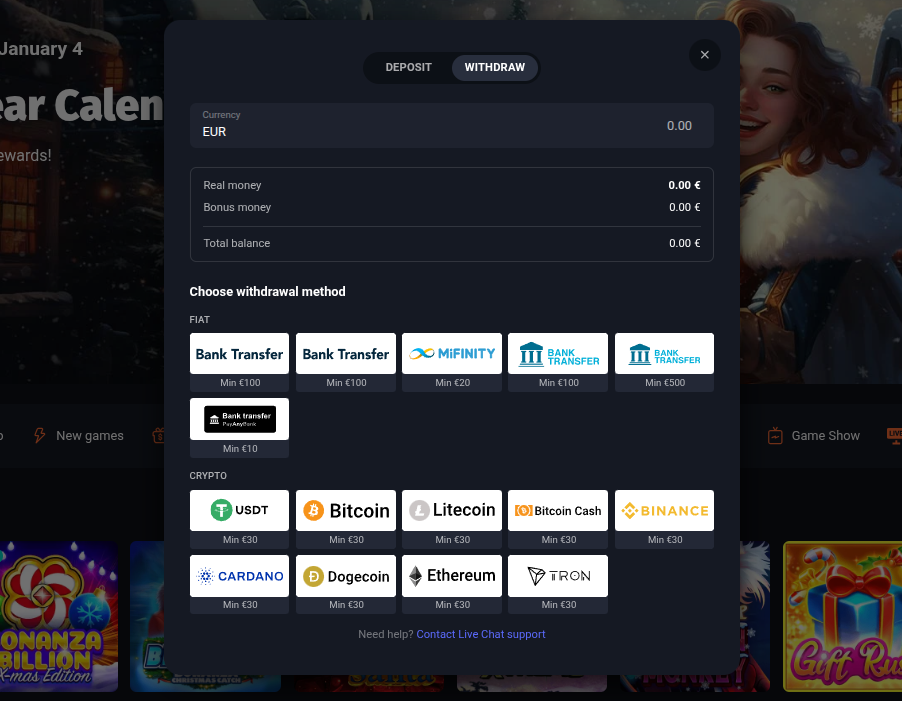Select USDT Tether withdrawal method

pyautogui.click(x=239, y=511)
